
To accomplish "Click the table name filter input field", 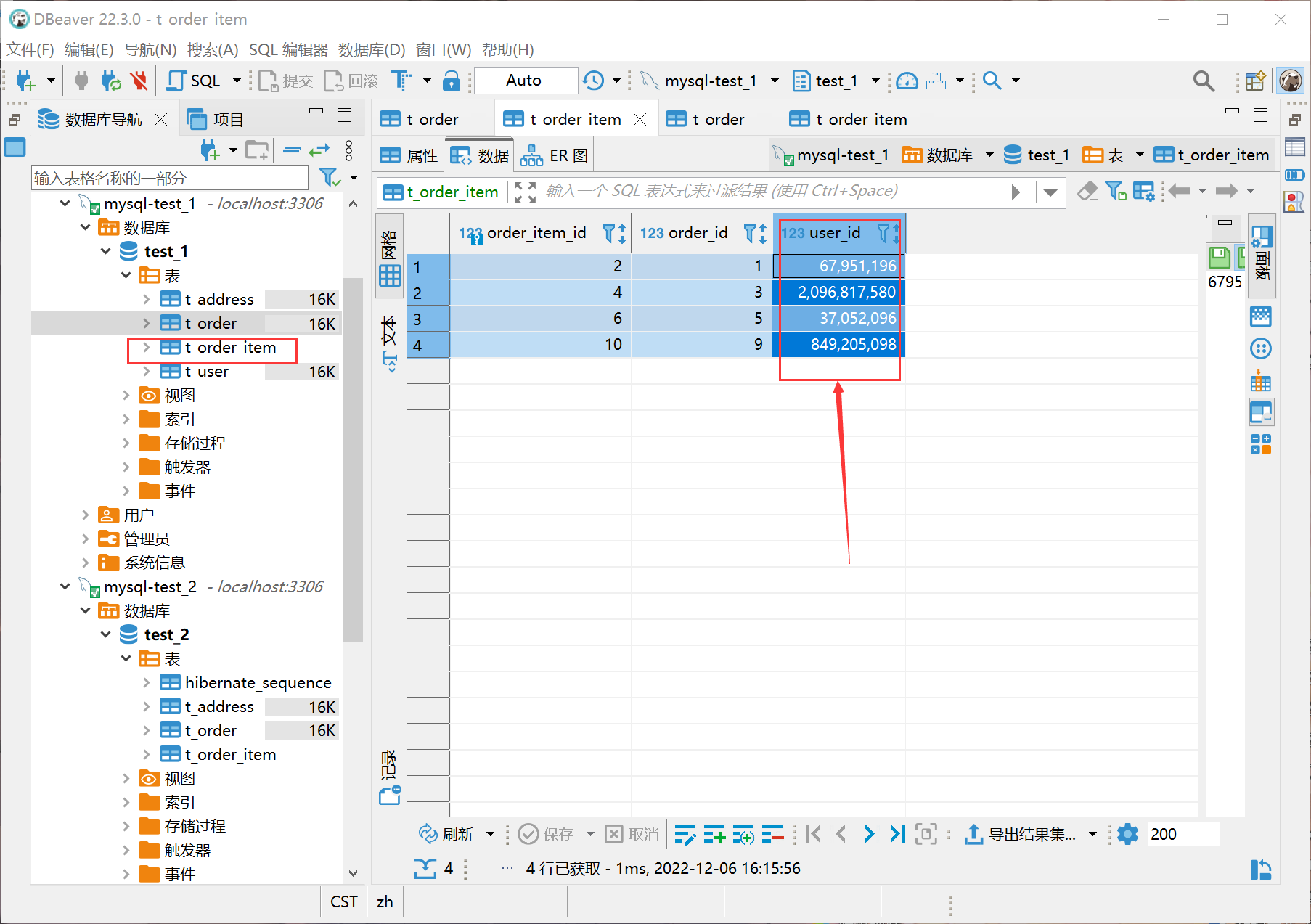I will (x=170, y=178).
